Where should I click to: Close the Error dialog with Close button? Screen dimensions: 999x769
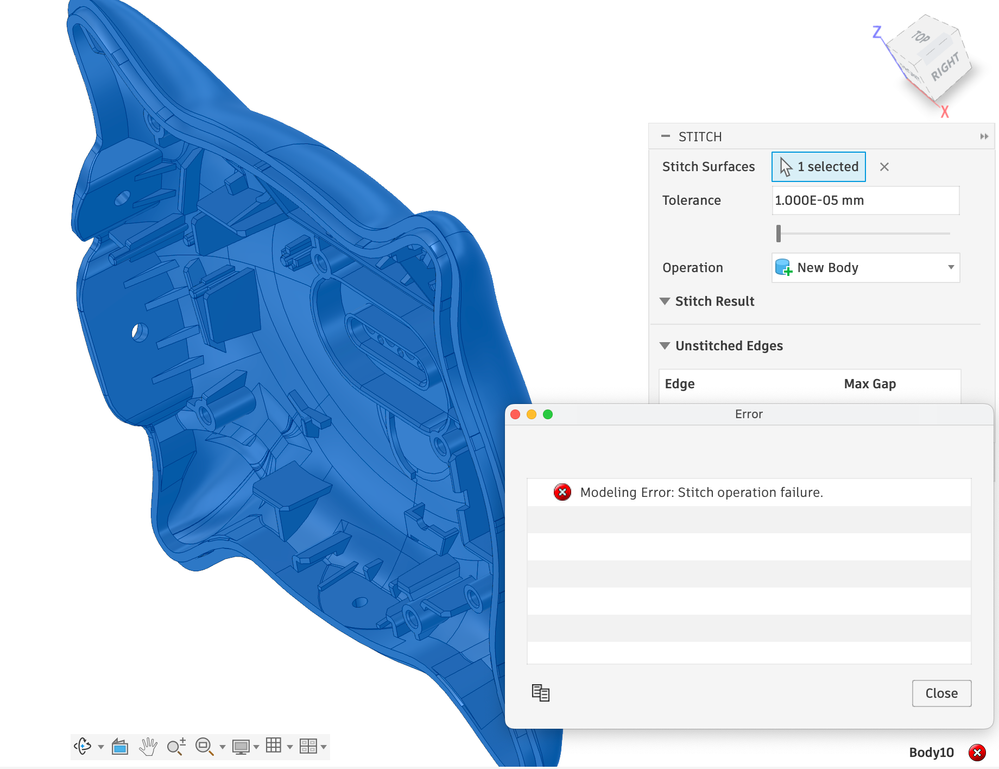click(x=942, y=693)
